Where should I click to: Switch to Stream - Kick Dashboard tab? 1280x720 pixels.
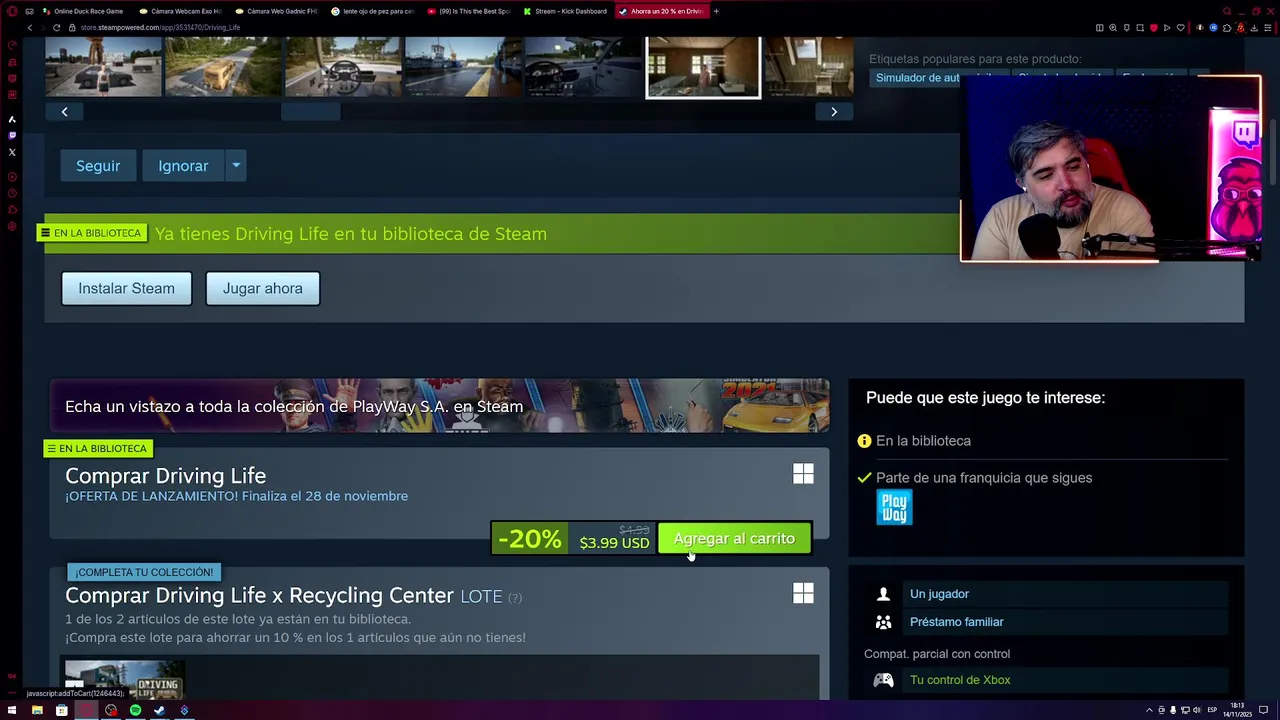[x=565, y=11]
